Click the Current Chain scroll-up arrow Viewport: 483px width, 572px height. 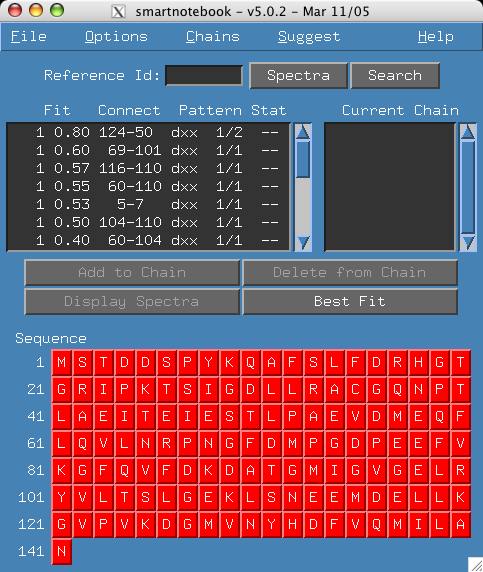click(x=468, y=133)
